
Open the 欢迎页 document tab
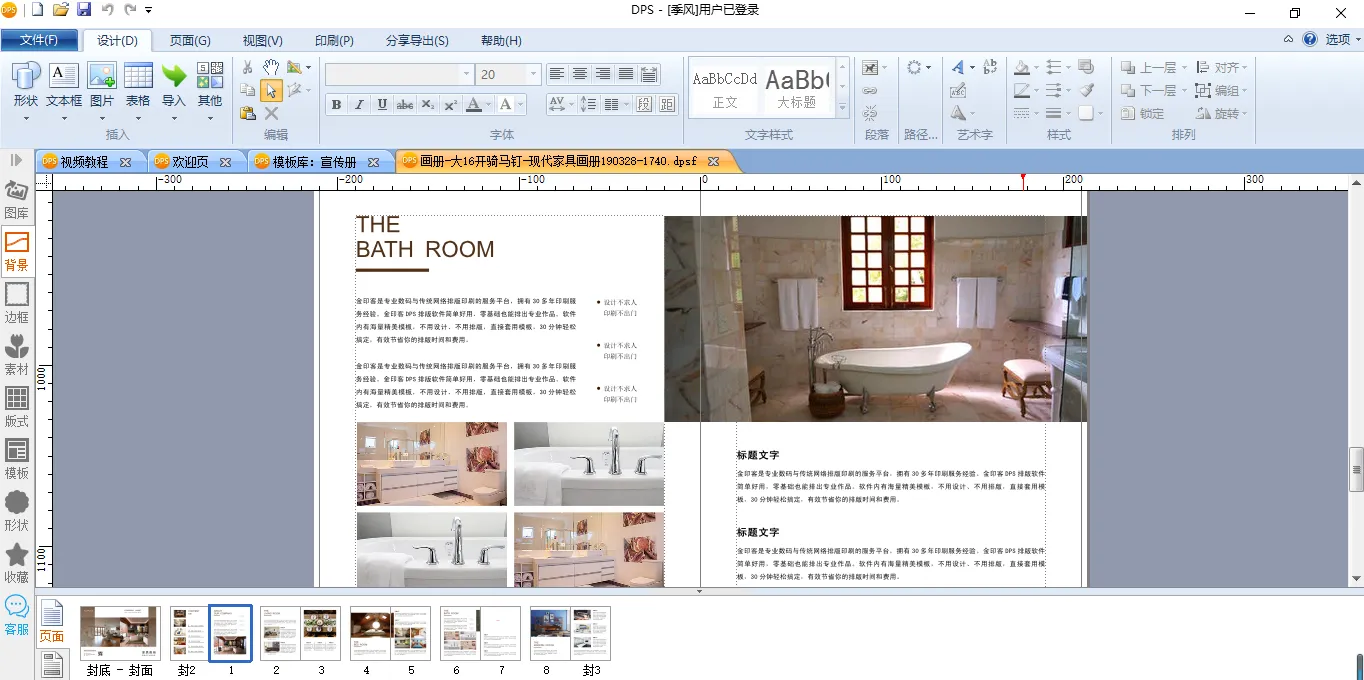click(190, 162)
